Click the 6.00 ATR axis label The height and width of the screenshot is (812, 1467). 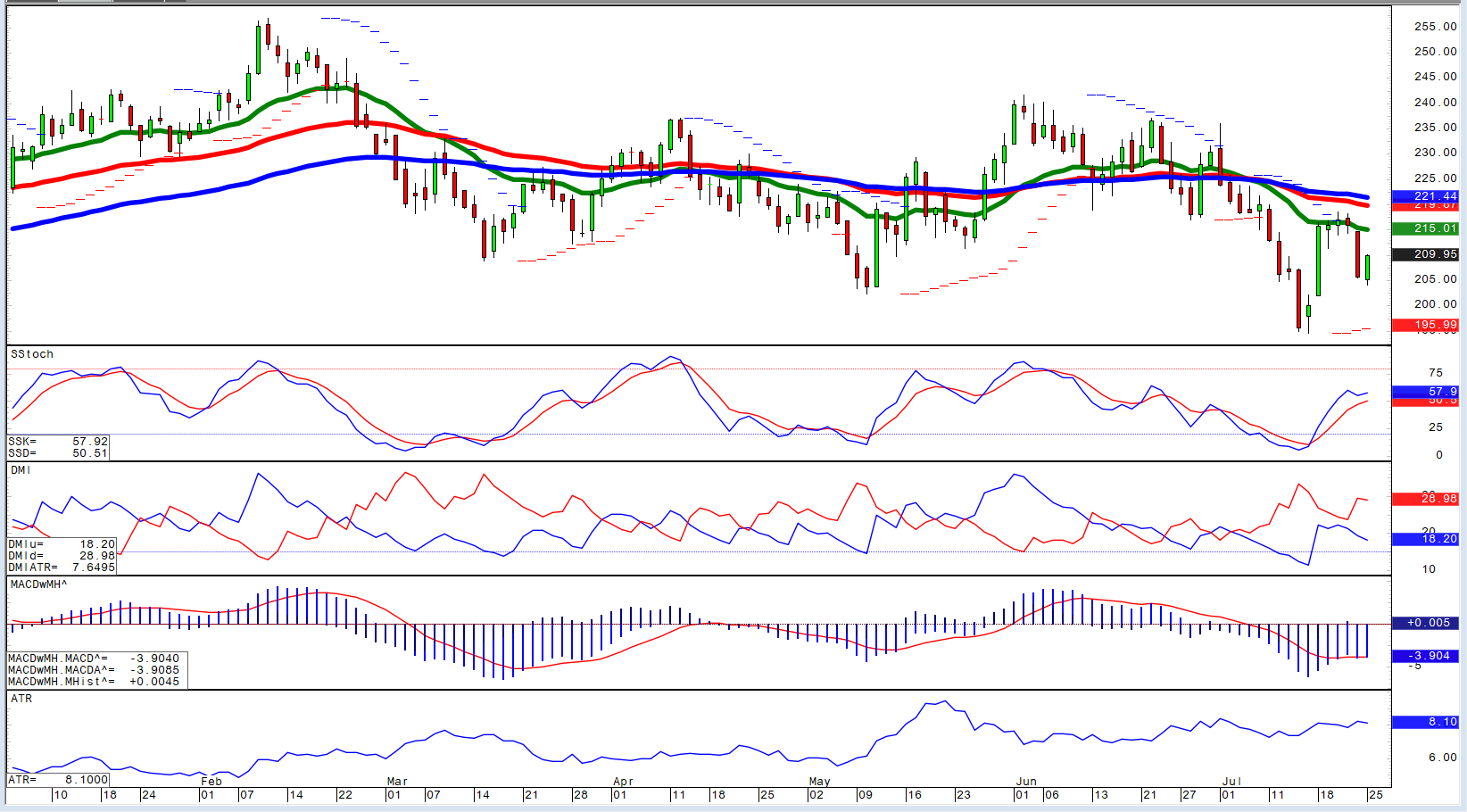1443,757
